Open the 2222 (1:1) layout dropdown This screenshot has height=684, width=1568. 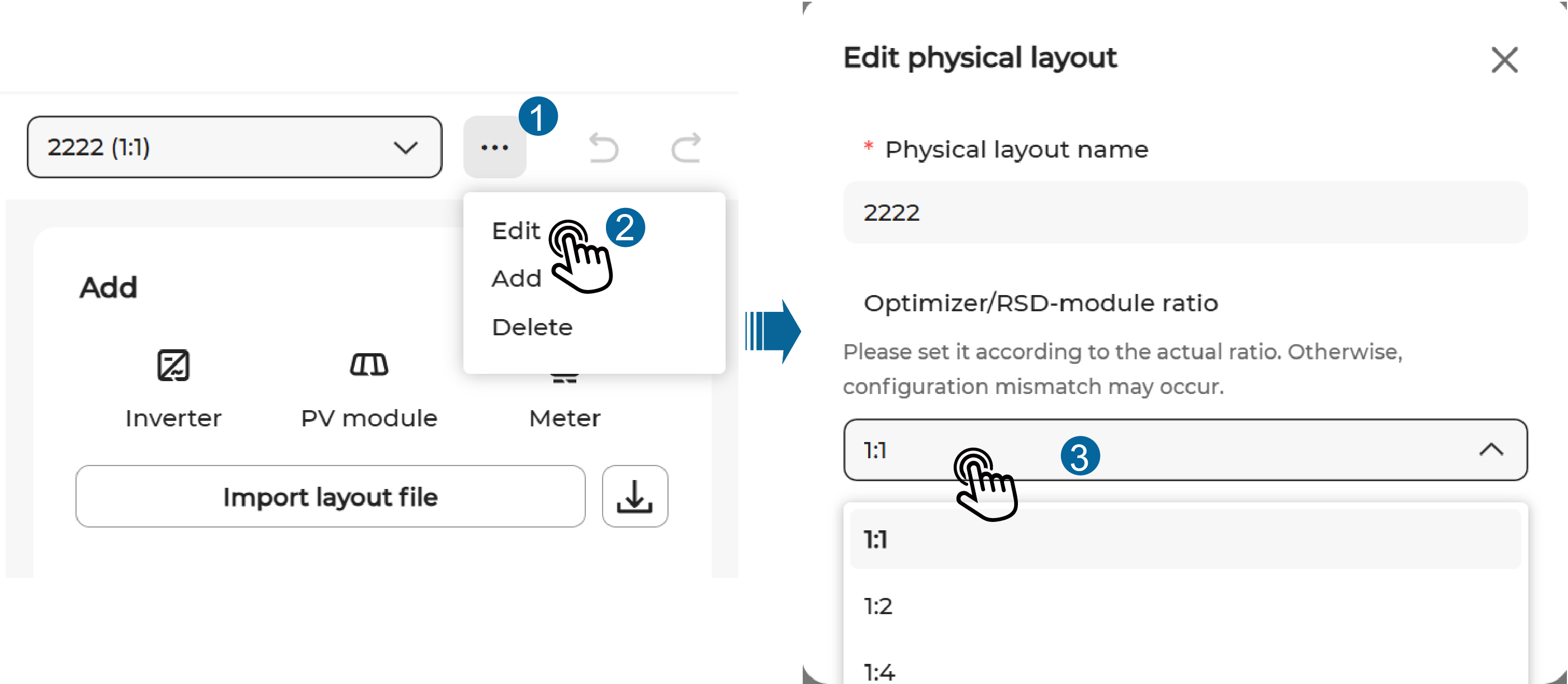[x=234, y=148]
